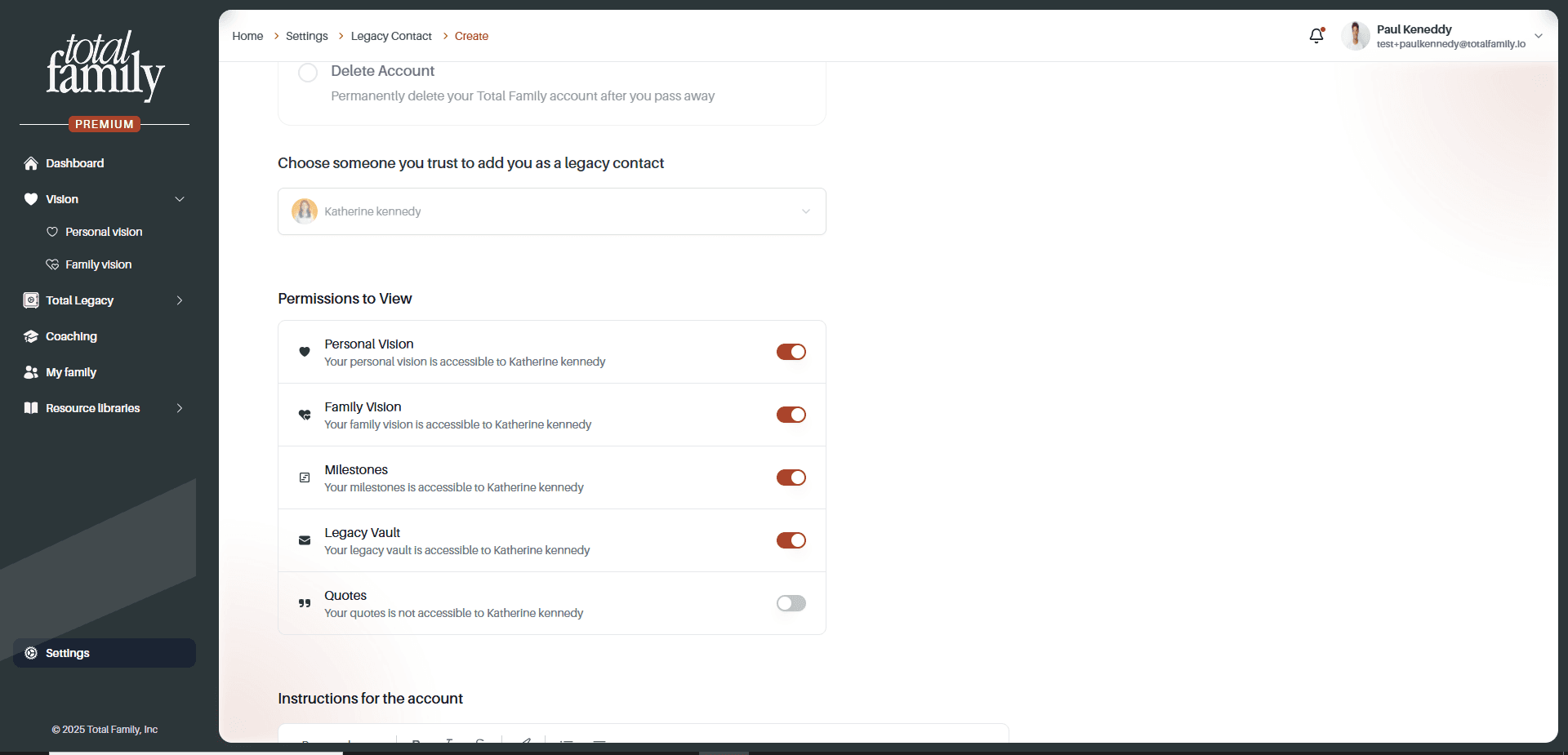Go to Legacy Contact breadcrumb
1568x755 pixels.
coord(391,36)
